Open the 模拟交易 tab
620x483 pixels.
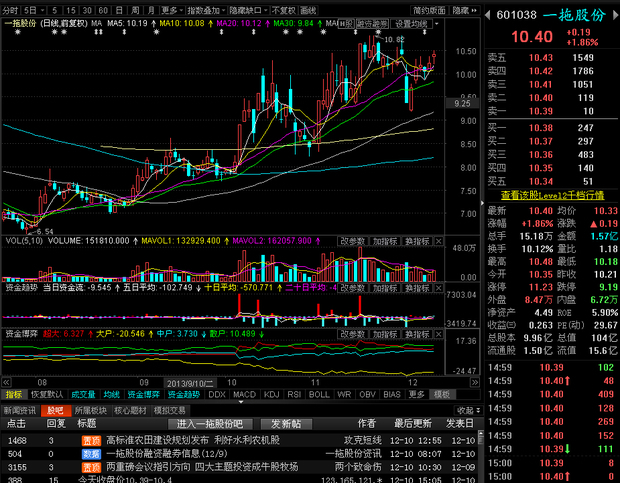coord(169,410)
